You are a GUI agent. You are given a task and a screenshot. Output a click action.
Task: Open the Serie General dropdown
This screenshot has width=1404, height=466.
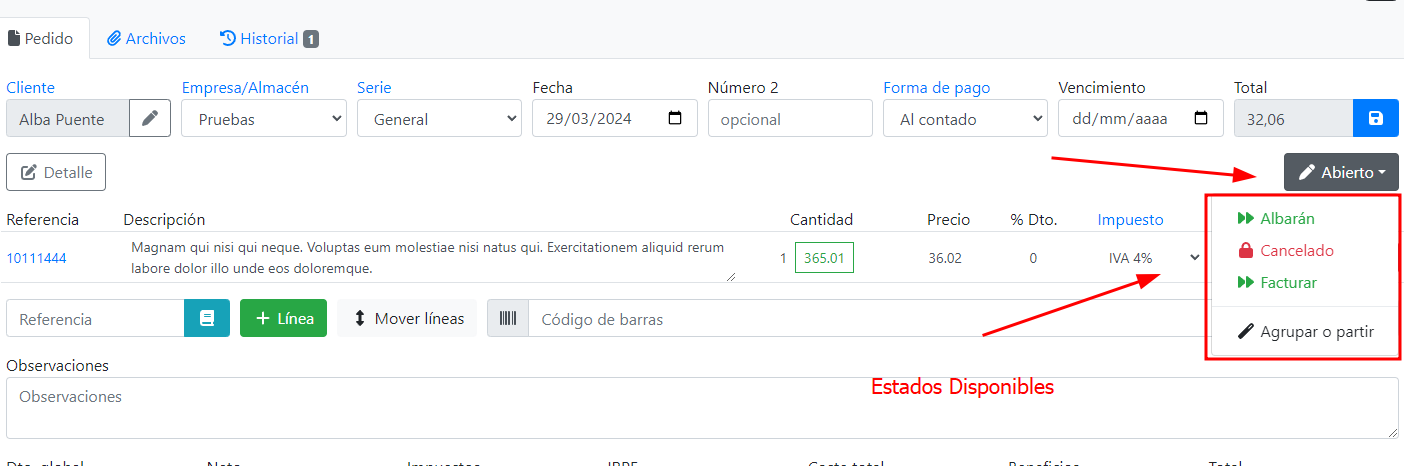click(439, 118)
